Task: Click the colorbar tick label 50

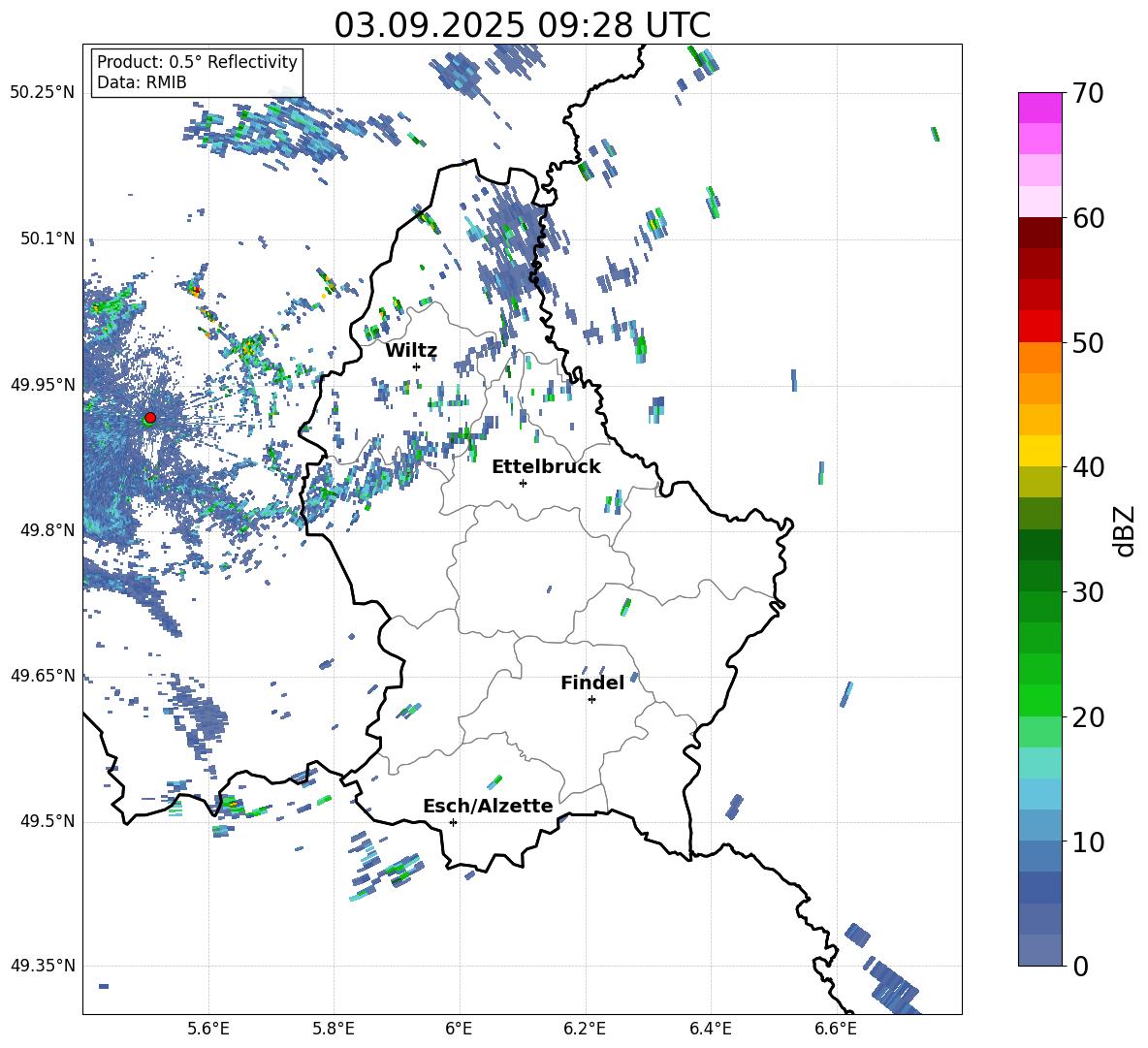Action: tap(1088, 342)
